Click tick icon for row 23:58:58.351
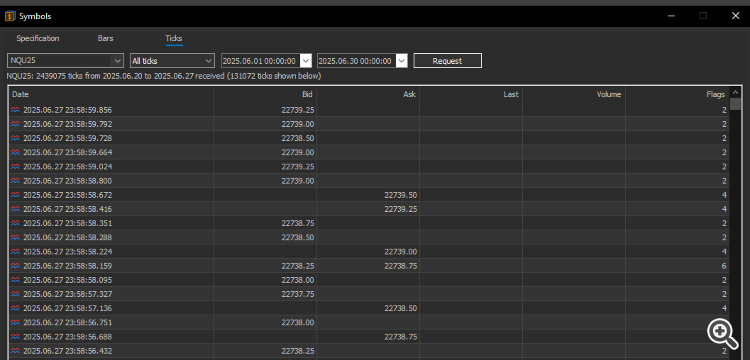 pos(15,223)
